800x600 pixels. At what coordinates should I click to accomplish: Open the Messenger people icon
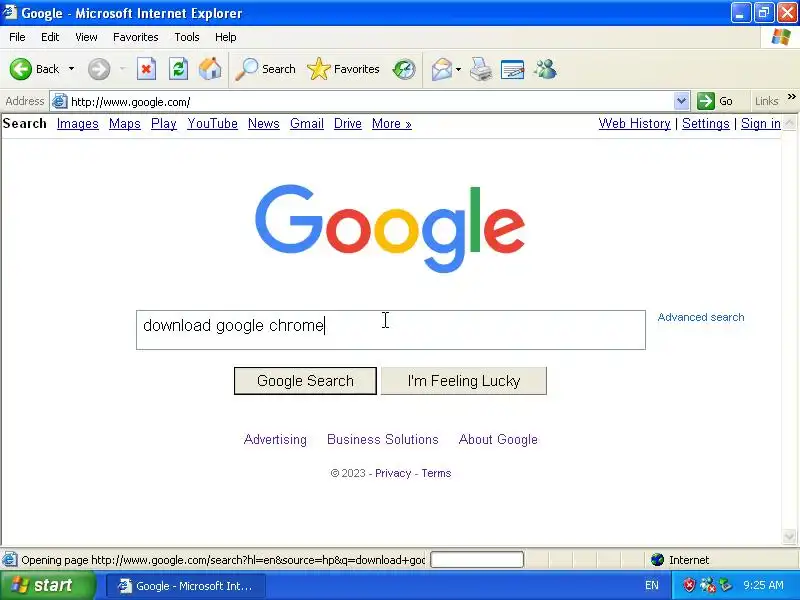pos(545,69)
